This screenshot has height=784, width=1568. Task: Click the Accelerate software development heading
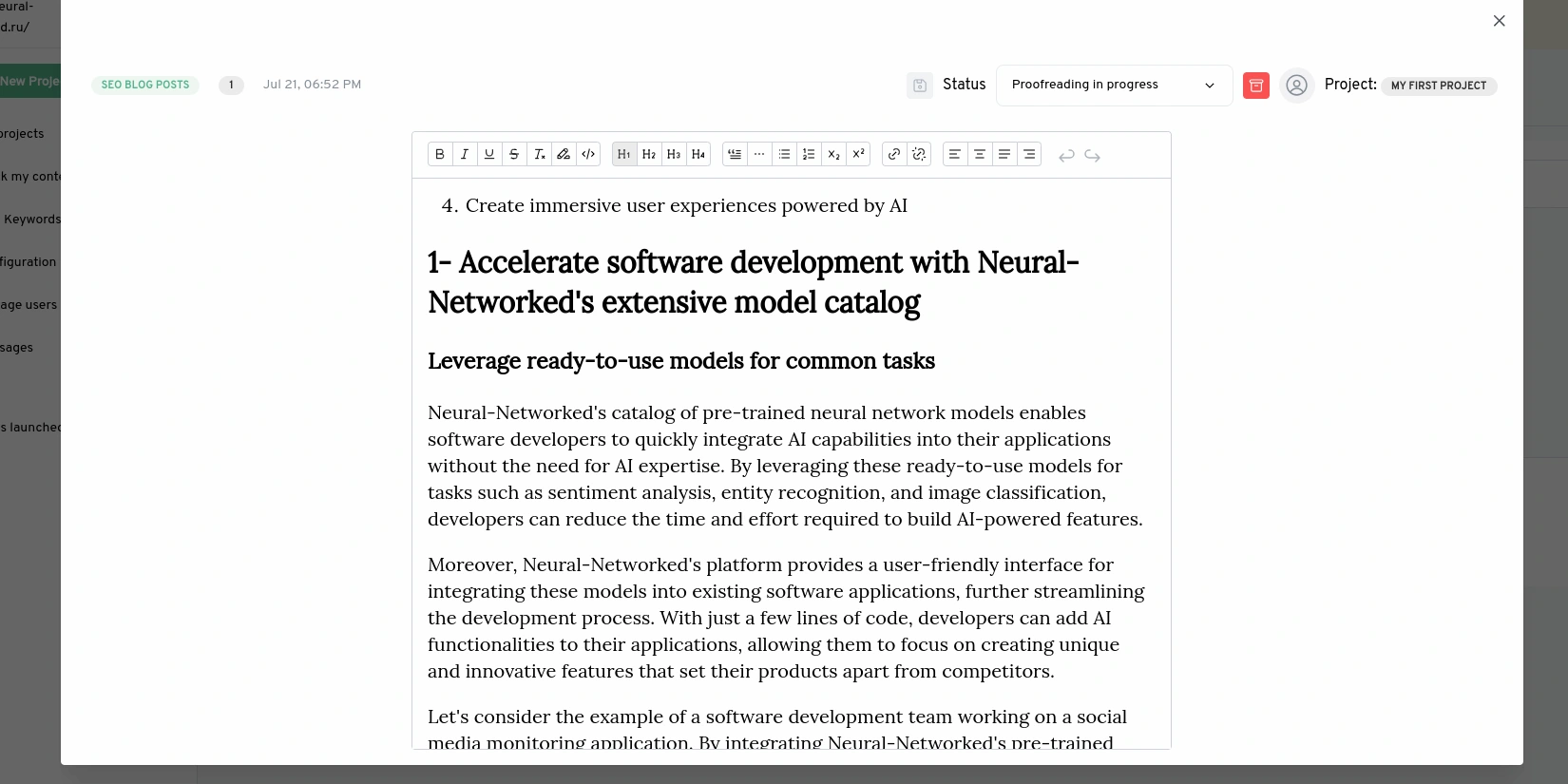pyautogui.click(x=754, y=282)
